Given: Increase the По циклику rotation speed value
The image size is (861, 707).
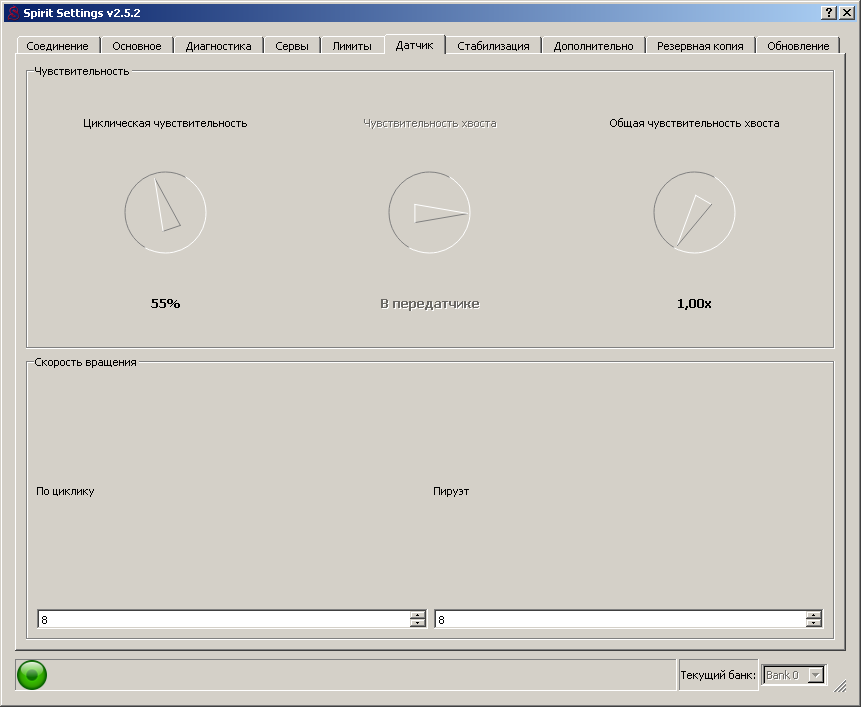Looking at the screenshot, I should (x=417, y=615).
